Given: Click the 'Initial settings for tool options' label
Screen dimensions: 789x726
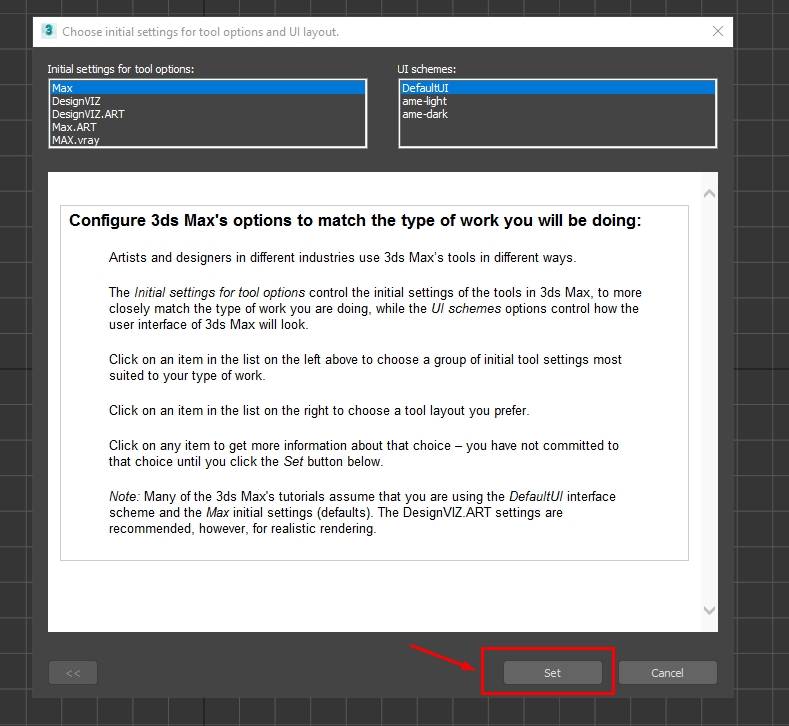Looking at the screenshot, I should pyautogui.click(x=121, y=69).
